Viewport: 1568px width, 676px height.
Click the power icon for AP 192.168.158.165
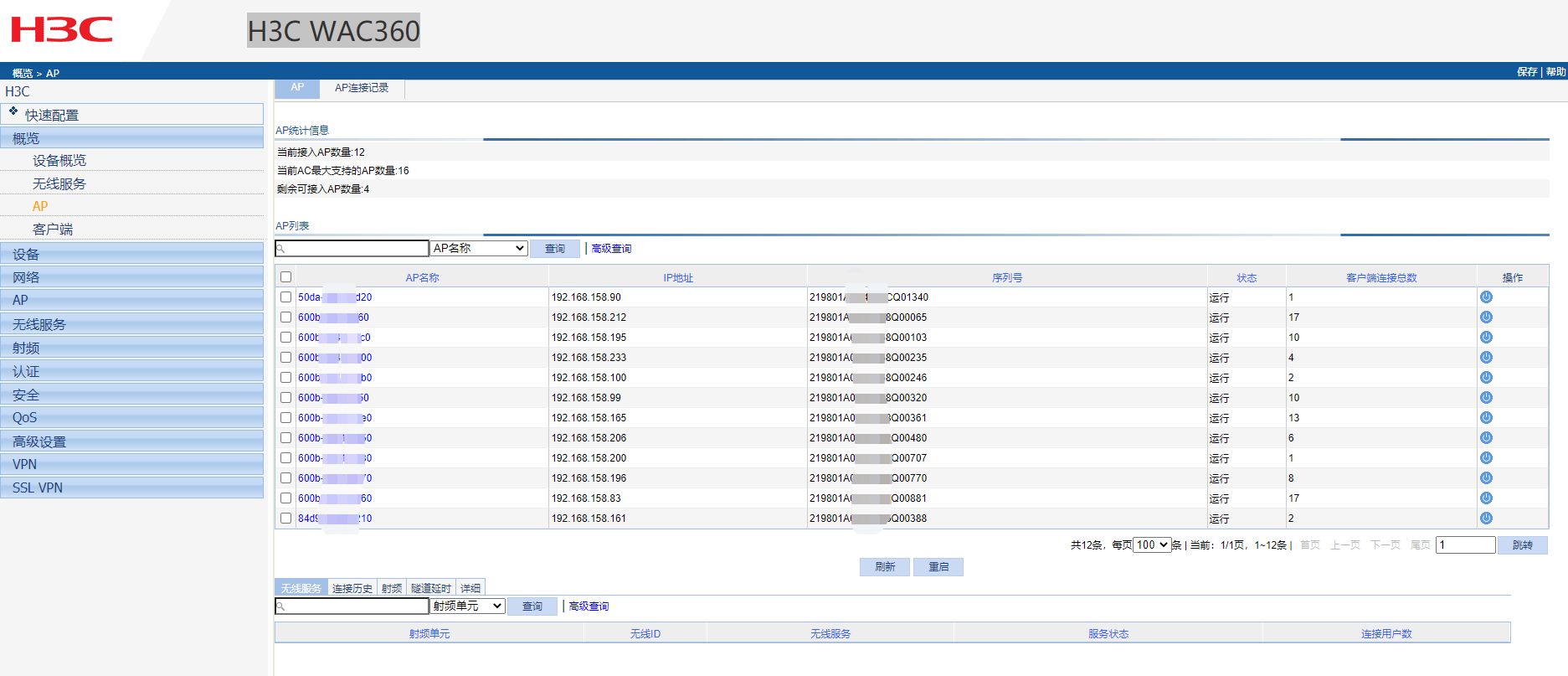coord(1486,418)
